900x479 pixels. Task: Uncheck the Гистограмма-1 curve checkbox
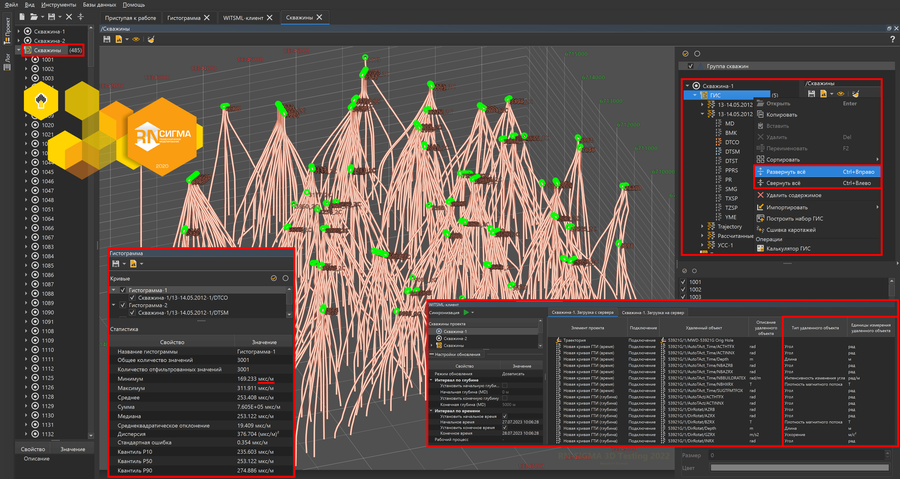pyautogui.click(x=124, y=290)
